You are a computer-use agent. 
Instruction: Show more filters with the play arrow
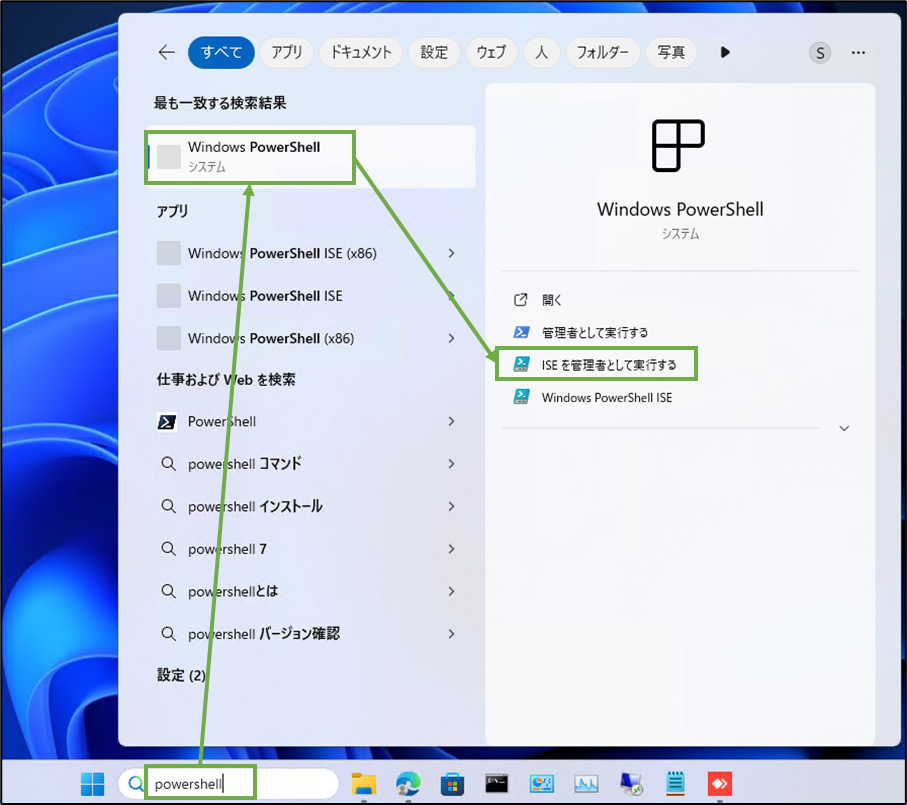(725, 53)
